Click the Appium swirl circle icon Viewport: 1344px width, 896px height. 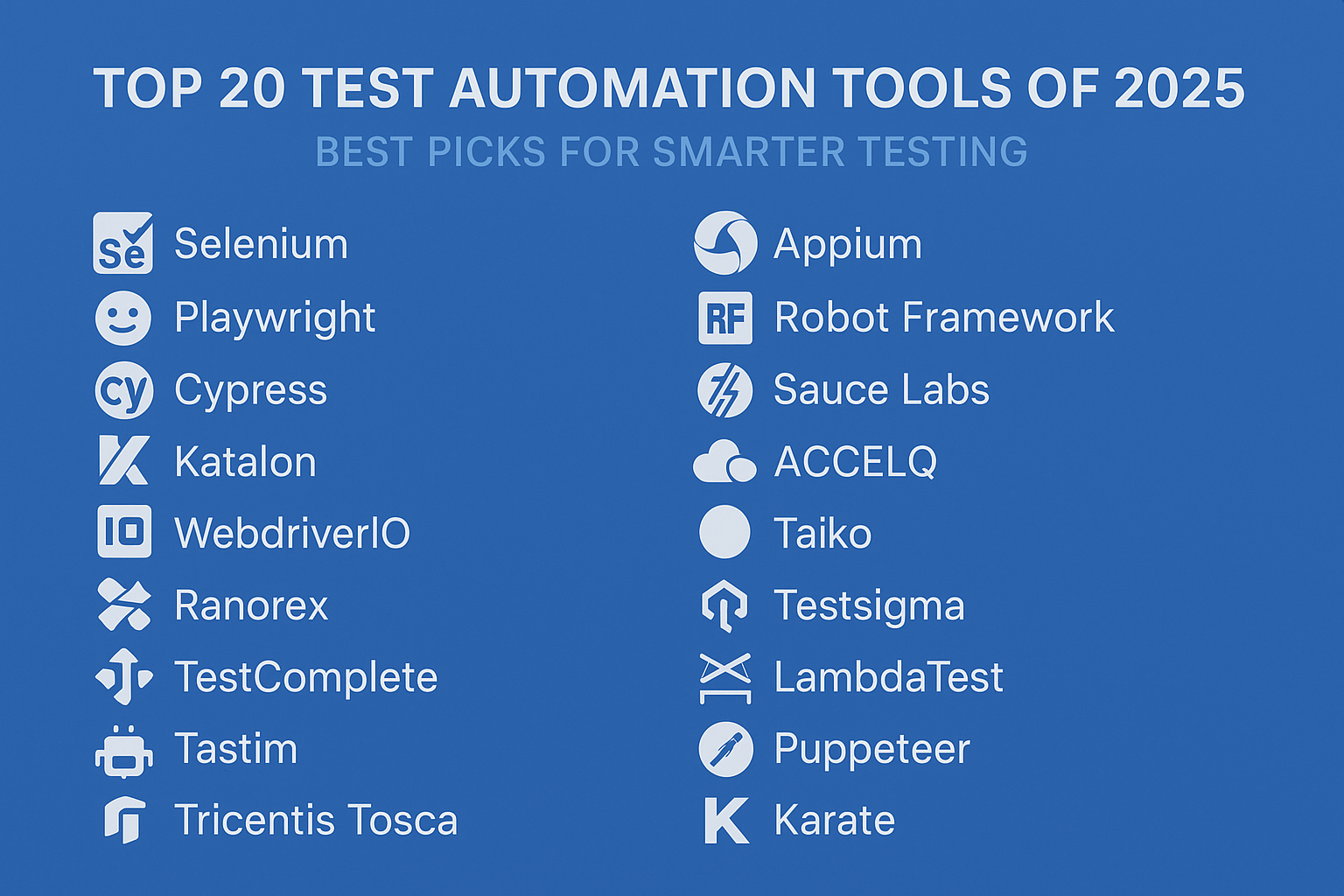click(725, 243)
